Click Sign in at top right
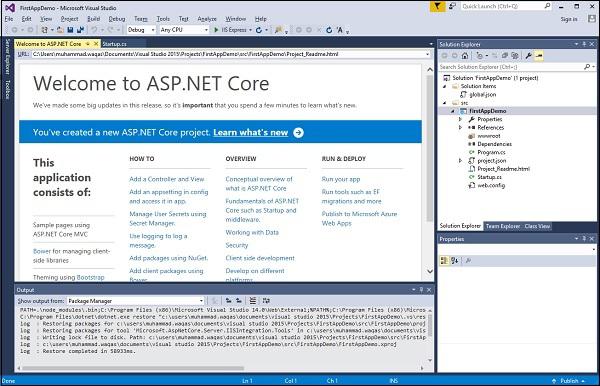Screen dimensions: 600x386 (569, 19)
